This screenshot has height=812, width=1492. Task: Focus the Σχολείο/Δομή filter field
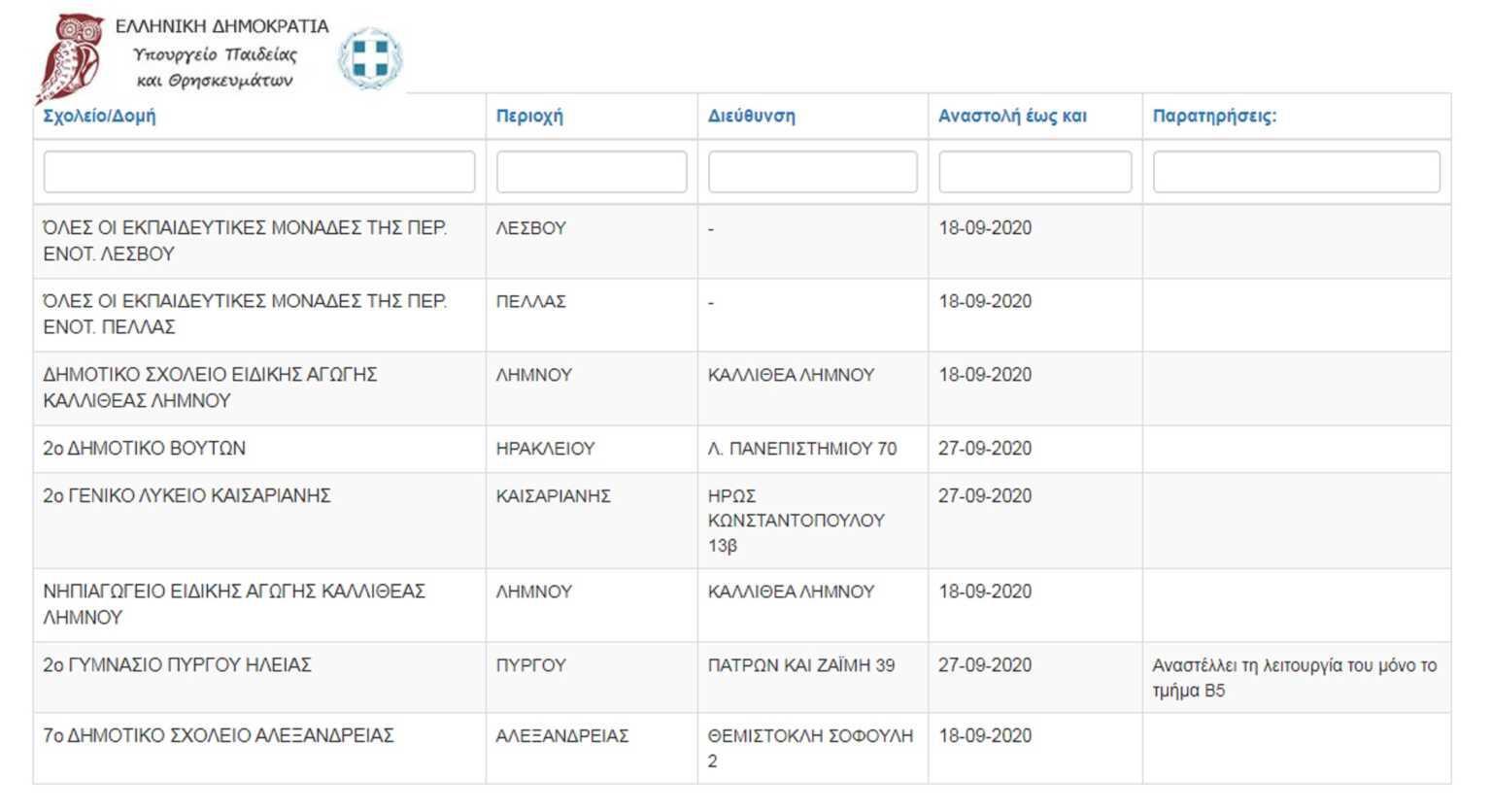pyautogui.click(x=259, y=172)
